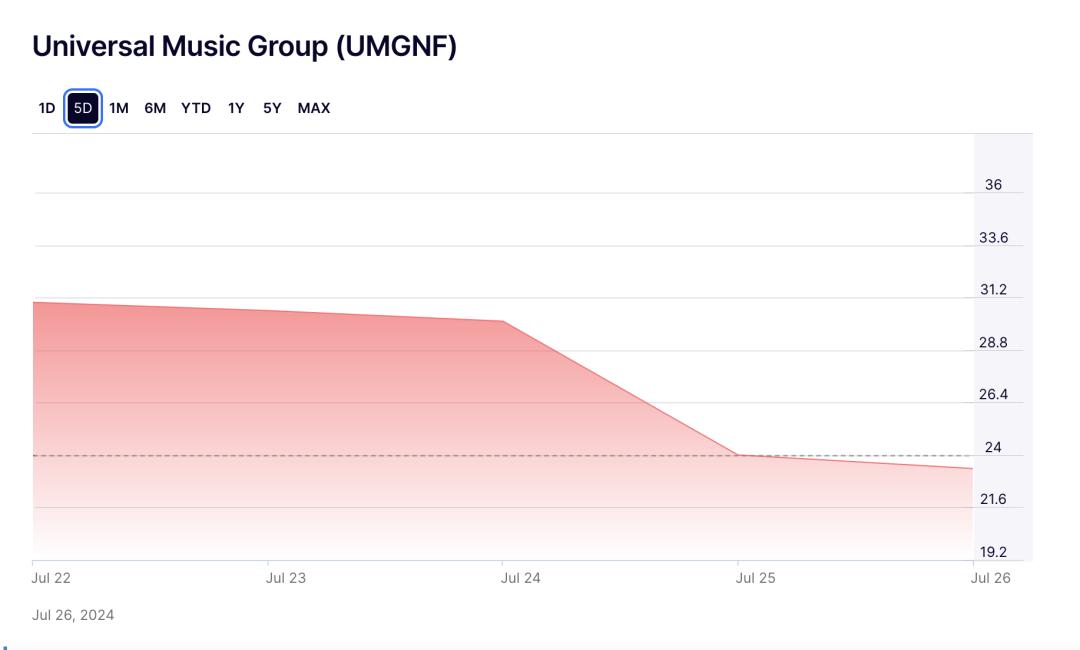Open the MAX time range

point(313,108)
